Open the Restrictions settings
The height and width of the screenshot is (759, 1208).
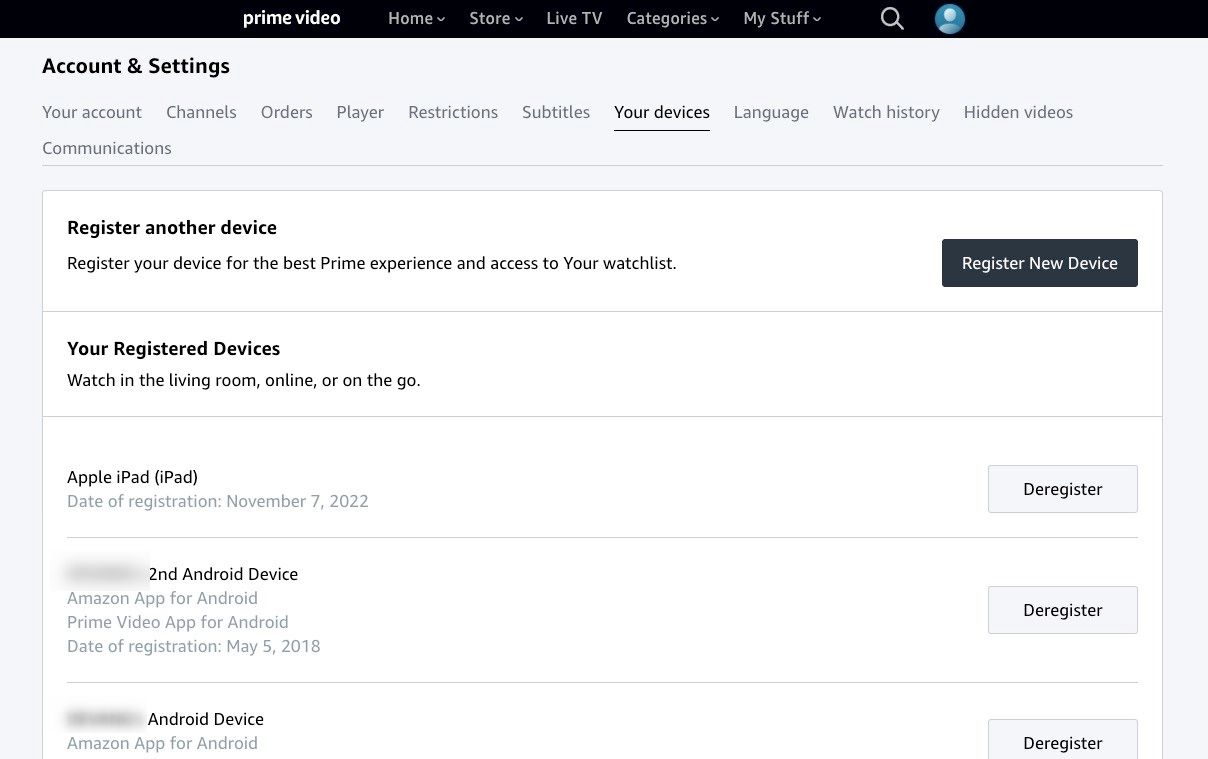coord(453,112)
